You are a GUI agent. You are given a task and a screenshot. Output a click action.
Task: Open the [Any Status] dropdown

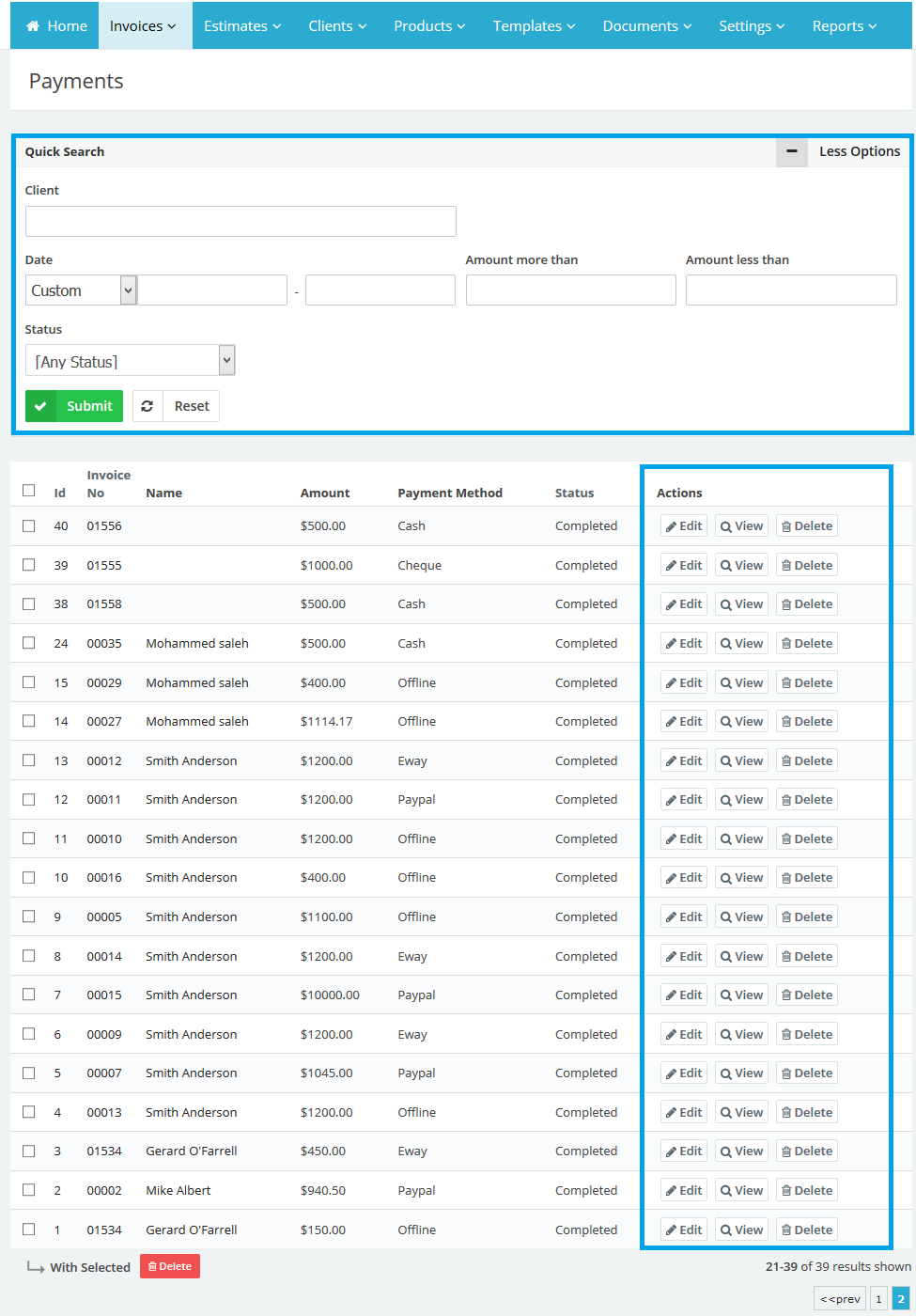coord(130,361)
